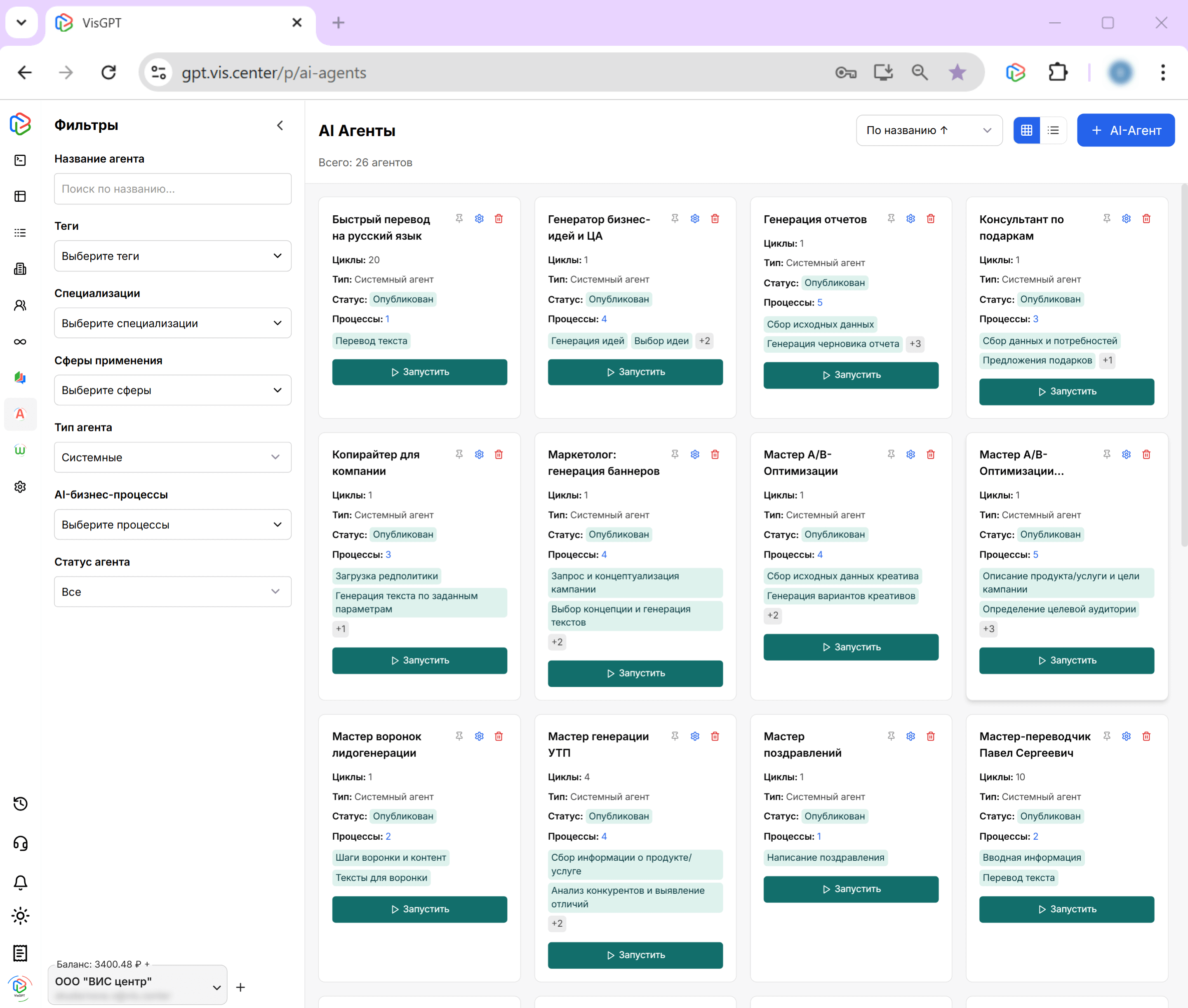Toggle the light/dark theme sun icon
Screen dimensions: 1188x1008
click(x=21, y=916)
